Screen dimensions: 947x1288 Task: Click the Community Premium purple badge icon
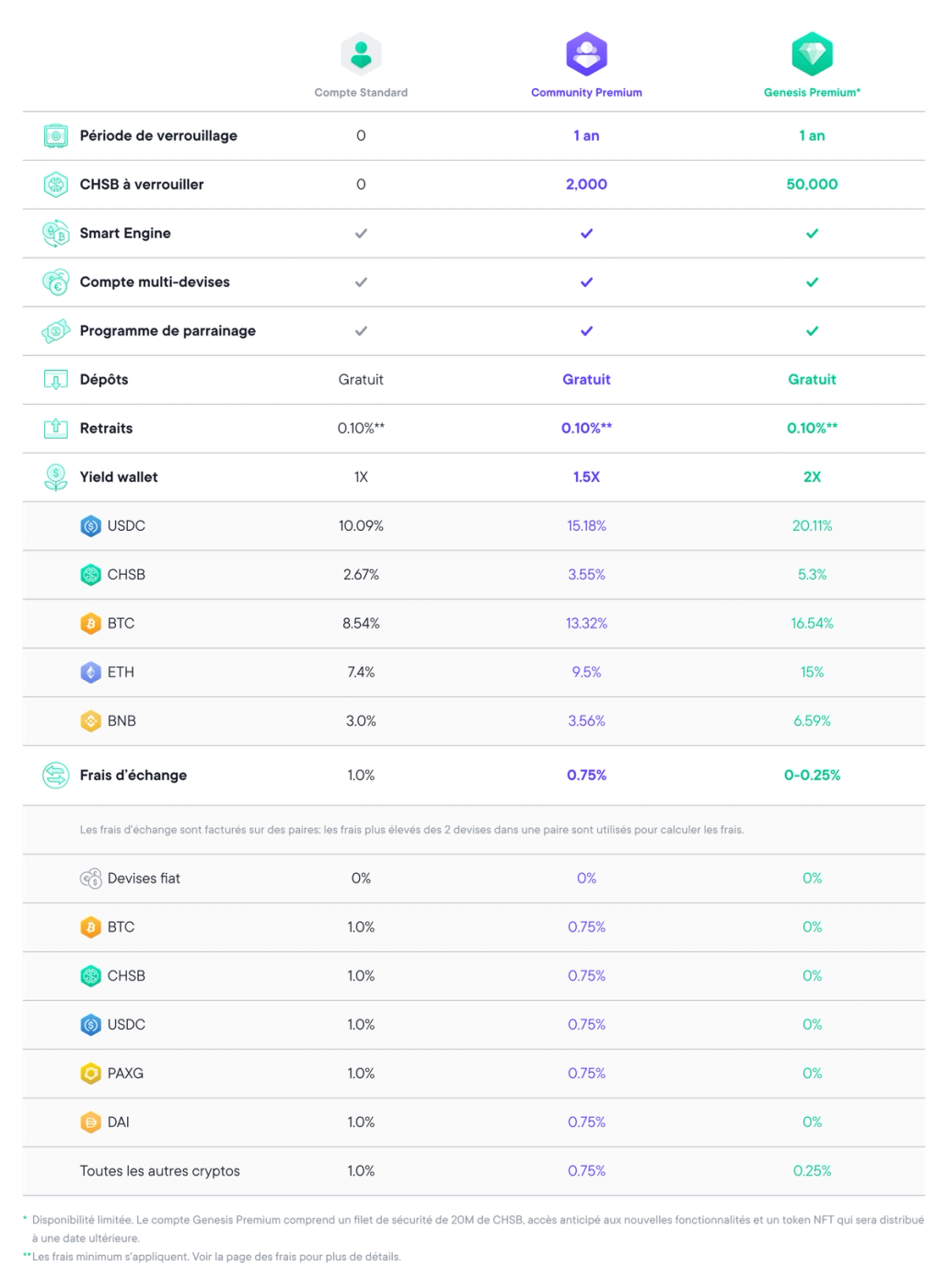586,53
